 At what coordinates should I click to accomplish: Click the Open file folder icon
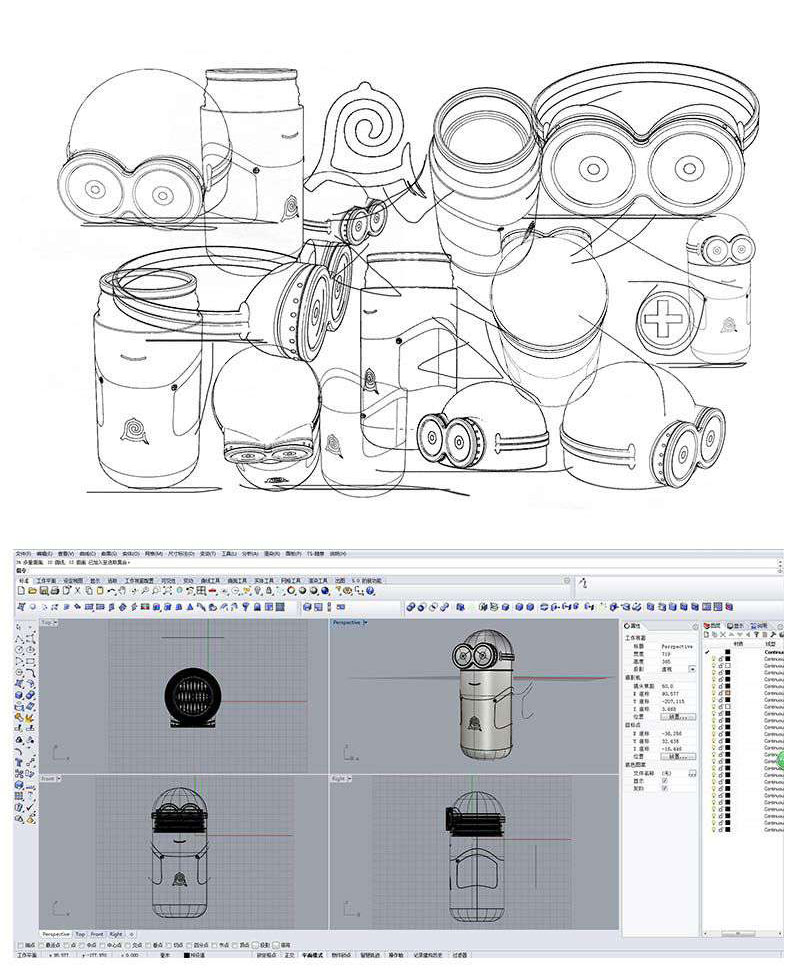coord(33,591)
